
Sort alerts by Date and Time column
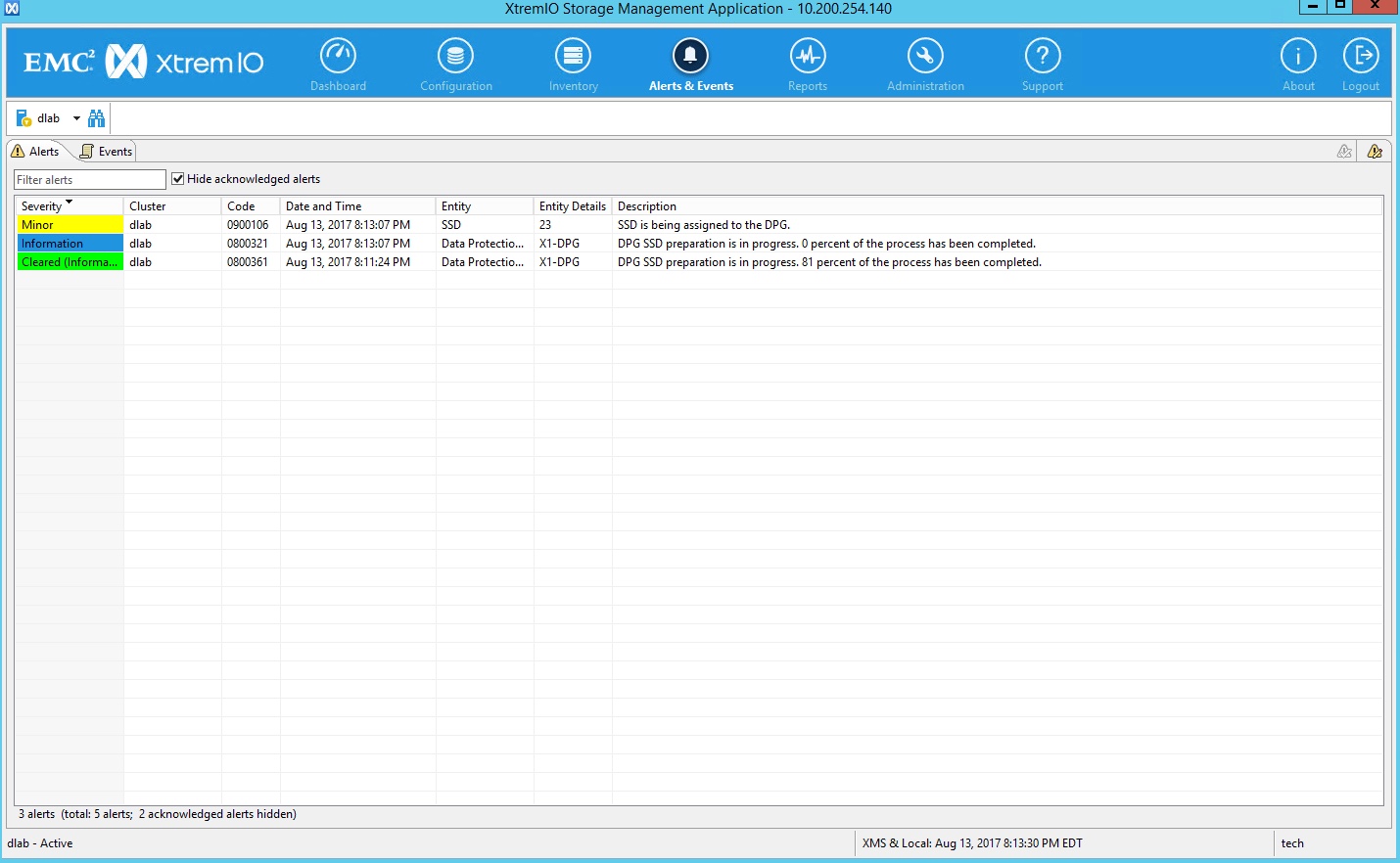point(324,205)
